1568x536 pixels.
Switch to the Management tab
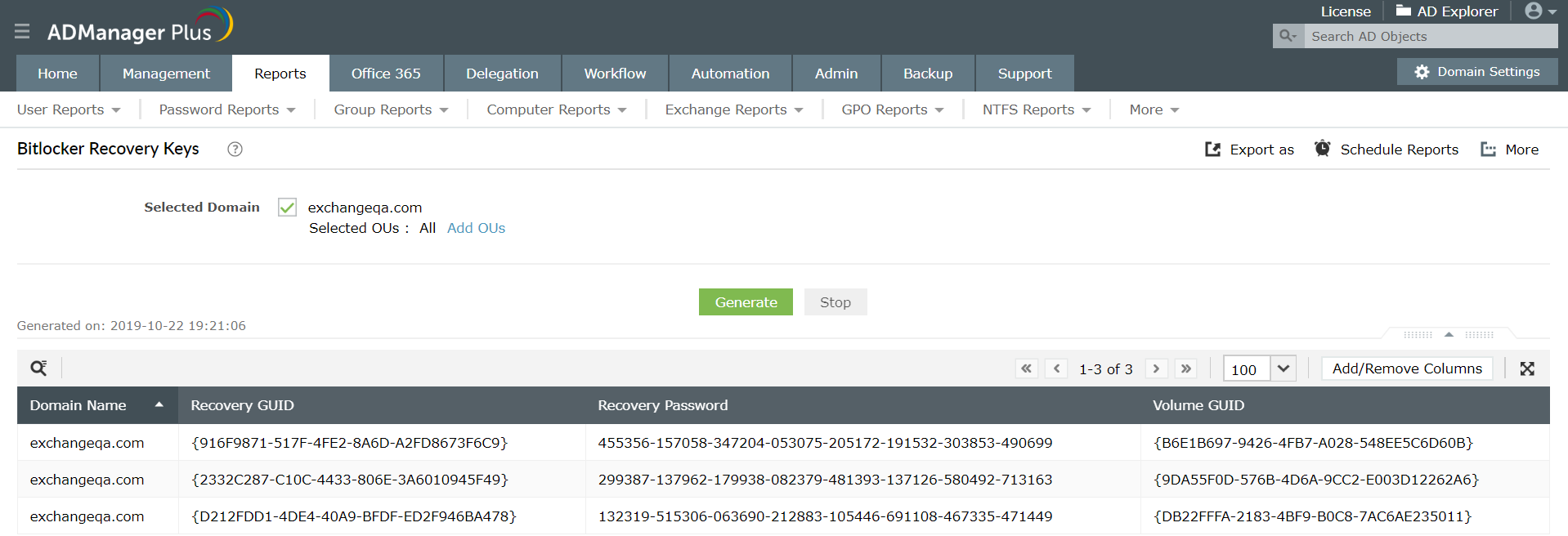pyautogui.click(x=166, y=74)
